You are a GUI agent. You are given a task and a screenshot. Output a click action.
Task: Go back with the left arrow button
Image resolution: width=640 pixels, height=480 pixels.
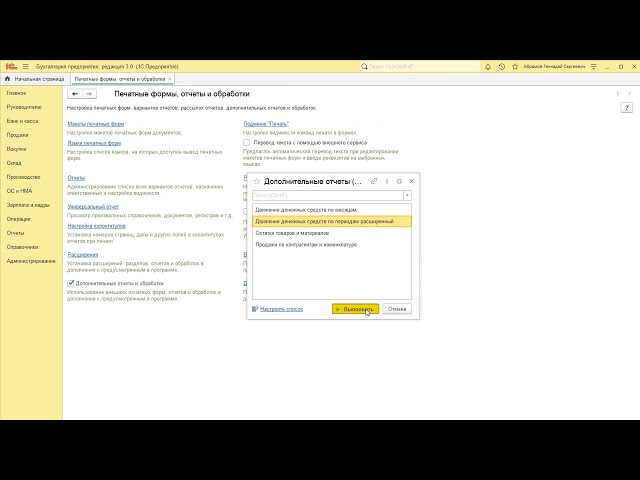click(75, 94)
